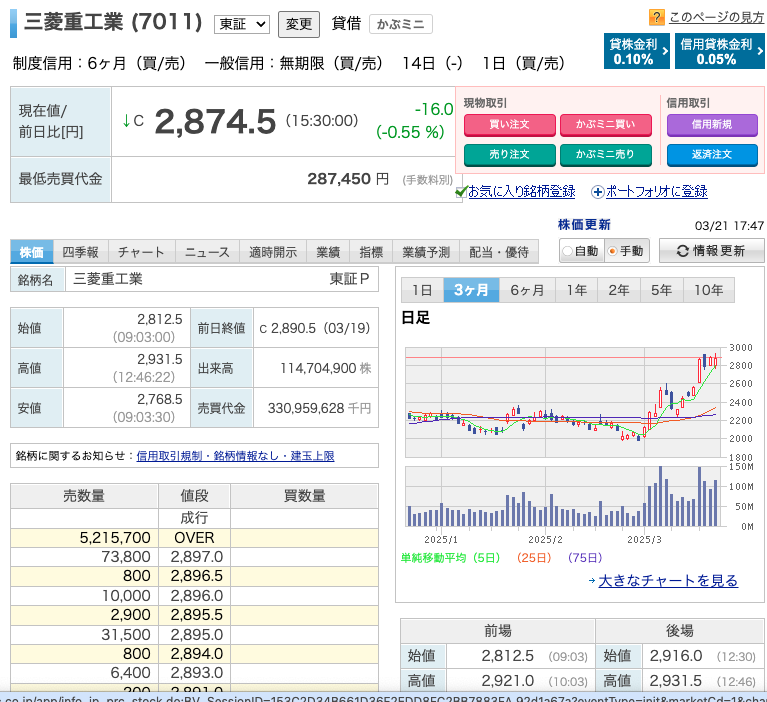This screenshot has width=767, height=702.
Task: Click 売り注文 sell order button
Action: [x=510, y=155]
